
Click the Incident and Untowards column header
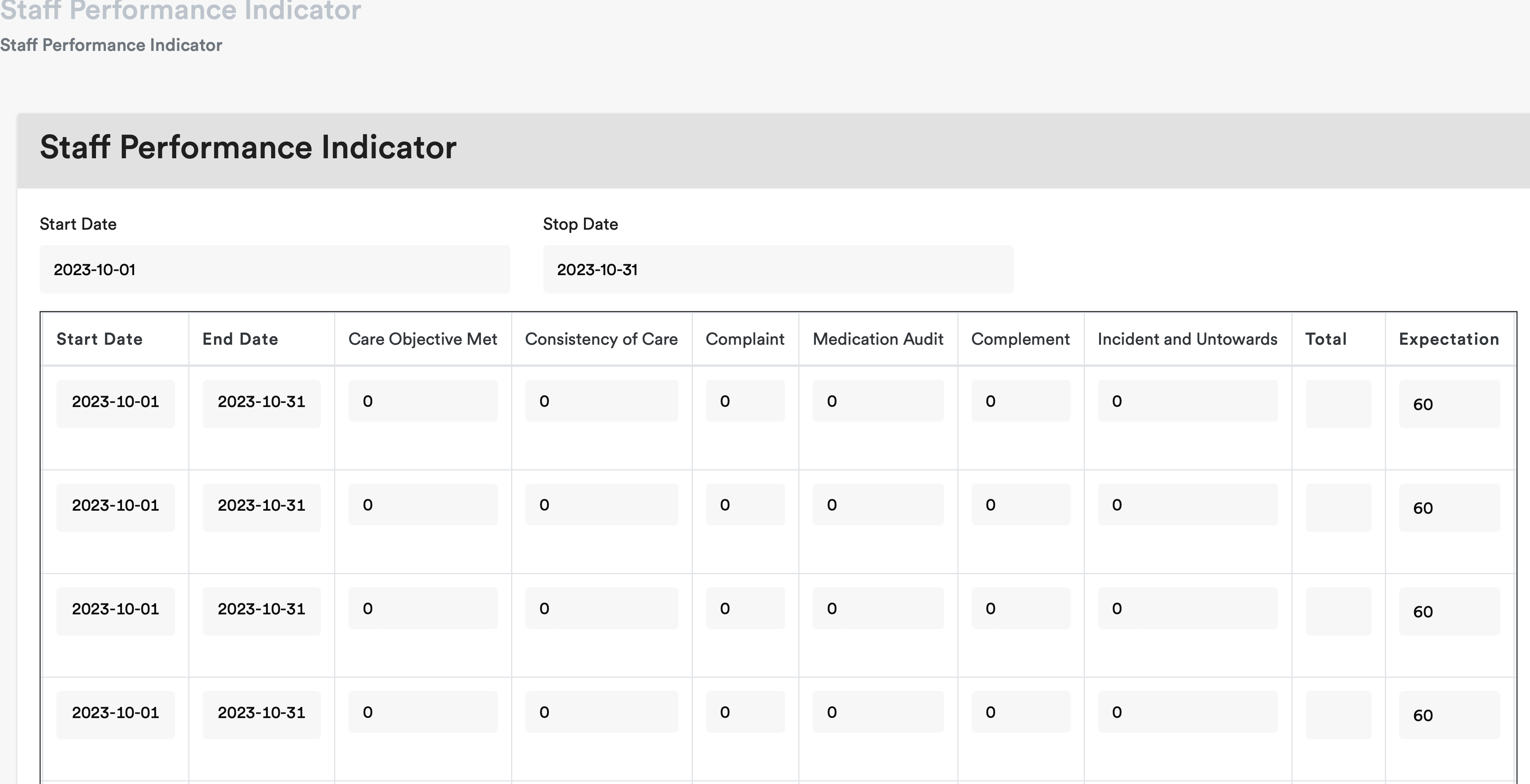tap(1187, 339)
